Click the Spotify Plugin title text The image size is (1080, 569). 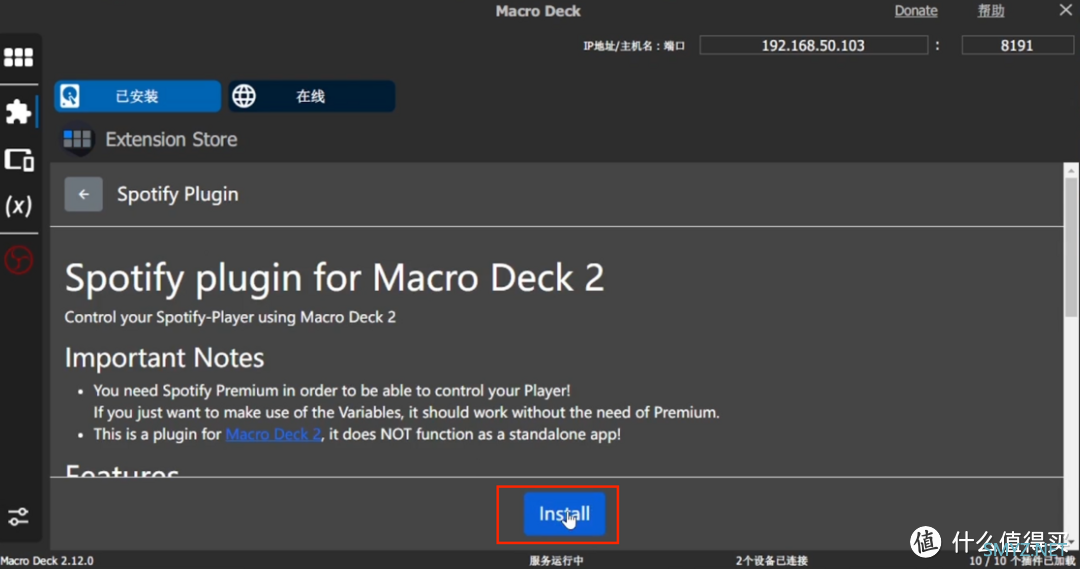tap(178, 194)
